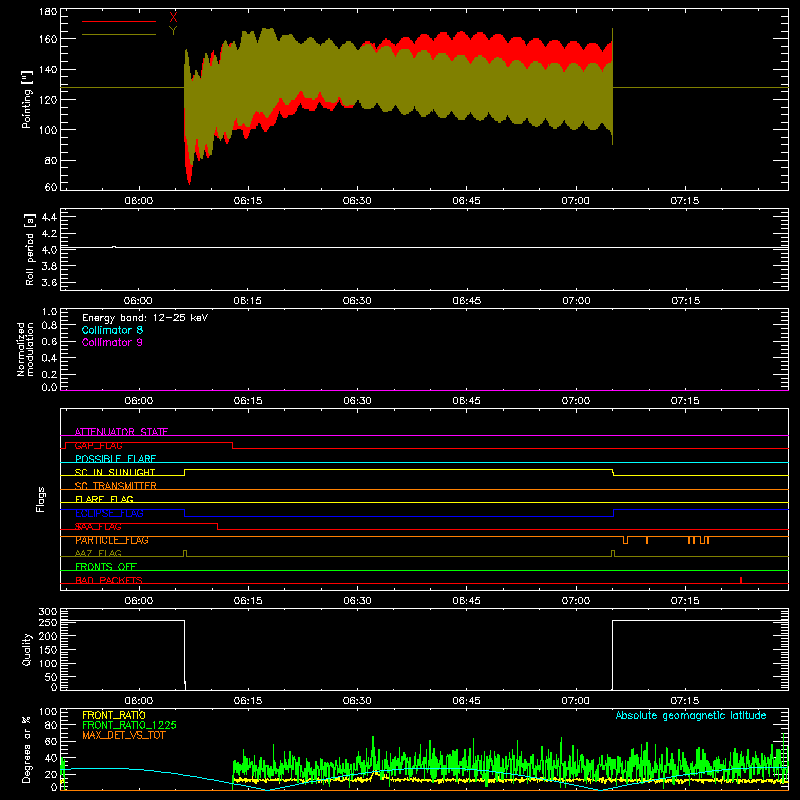The height and width of the screenshot is (800, 800).
Task: Click the 180 tick on Pointing axis
Action: 48,12
